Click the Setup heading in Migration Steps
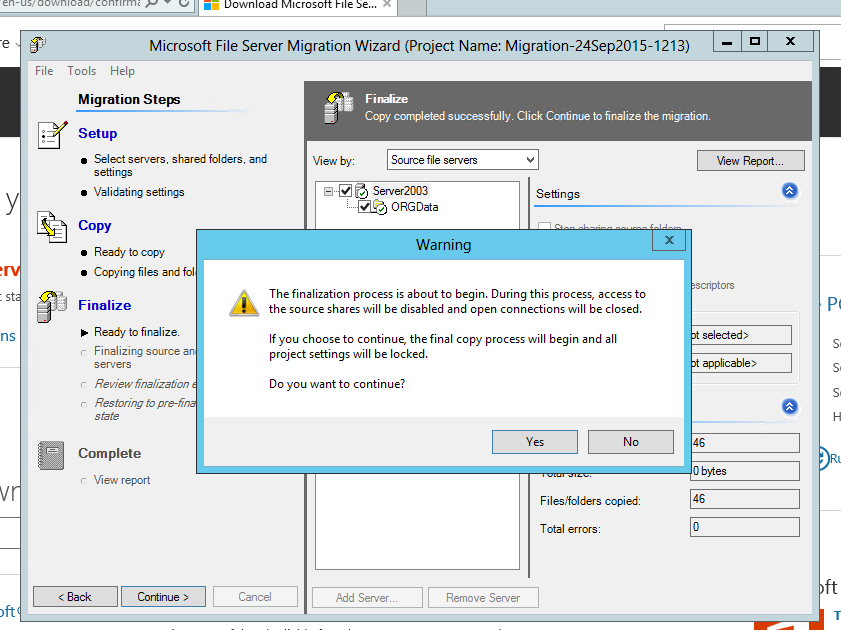Screen dimensions: 841x630 pyautogui.click(x=98, y=134)
